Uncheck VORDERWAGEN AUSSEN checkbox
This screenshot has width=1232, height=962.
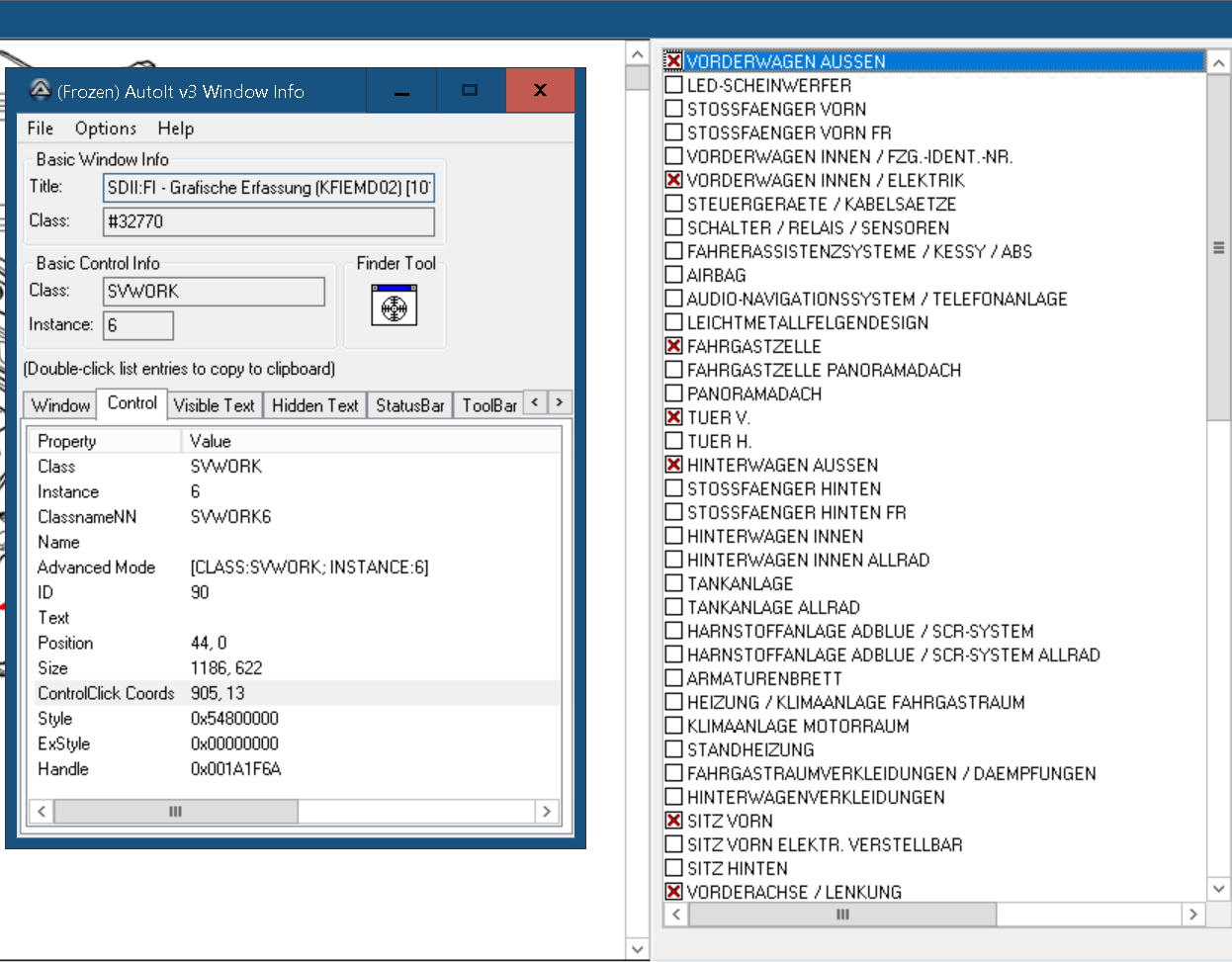[673, 61]
